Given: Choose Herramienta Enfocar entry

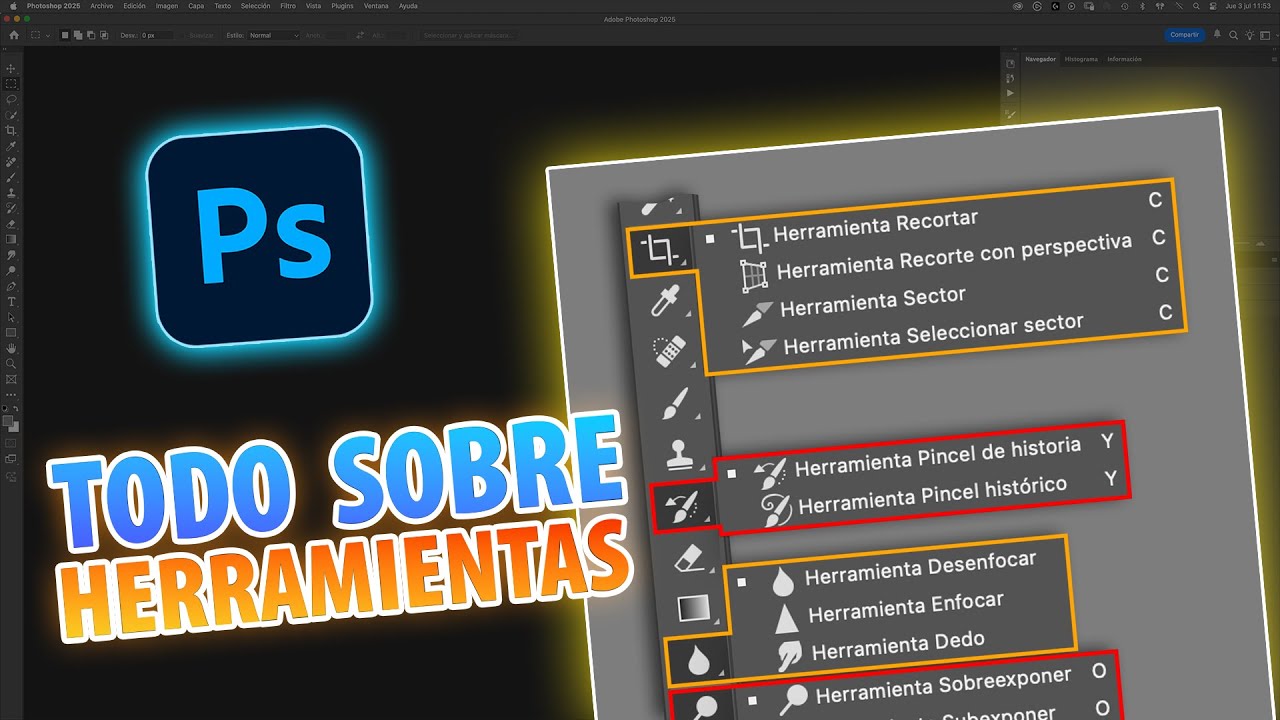Looking at the screenshot, I should click(907, 608).
